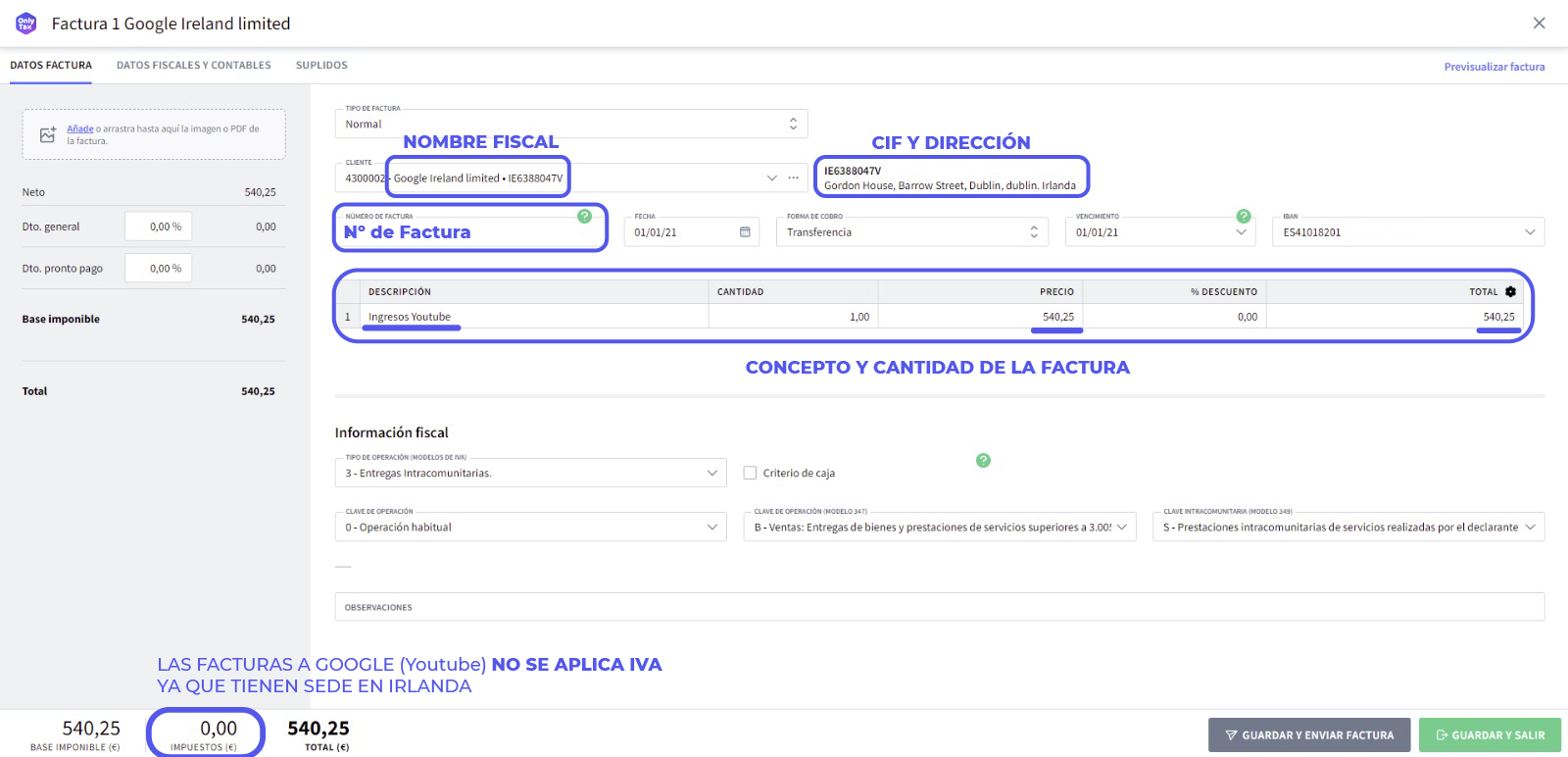
Task: Enable the Criterio de caja checkbox
Action: pyautogui.click(x=750, y=473)
